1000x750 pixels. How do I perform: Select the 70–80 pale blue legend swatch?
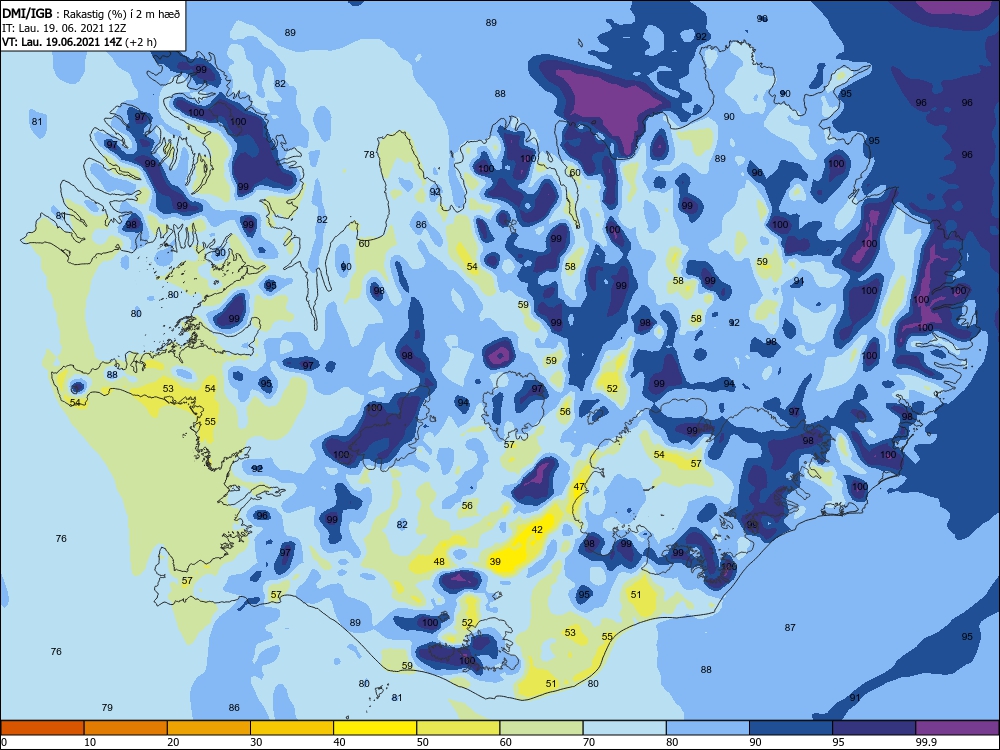pyautogui.click(x=624, y=728)
